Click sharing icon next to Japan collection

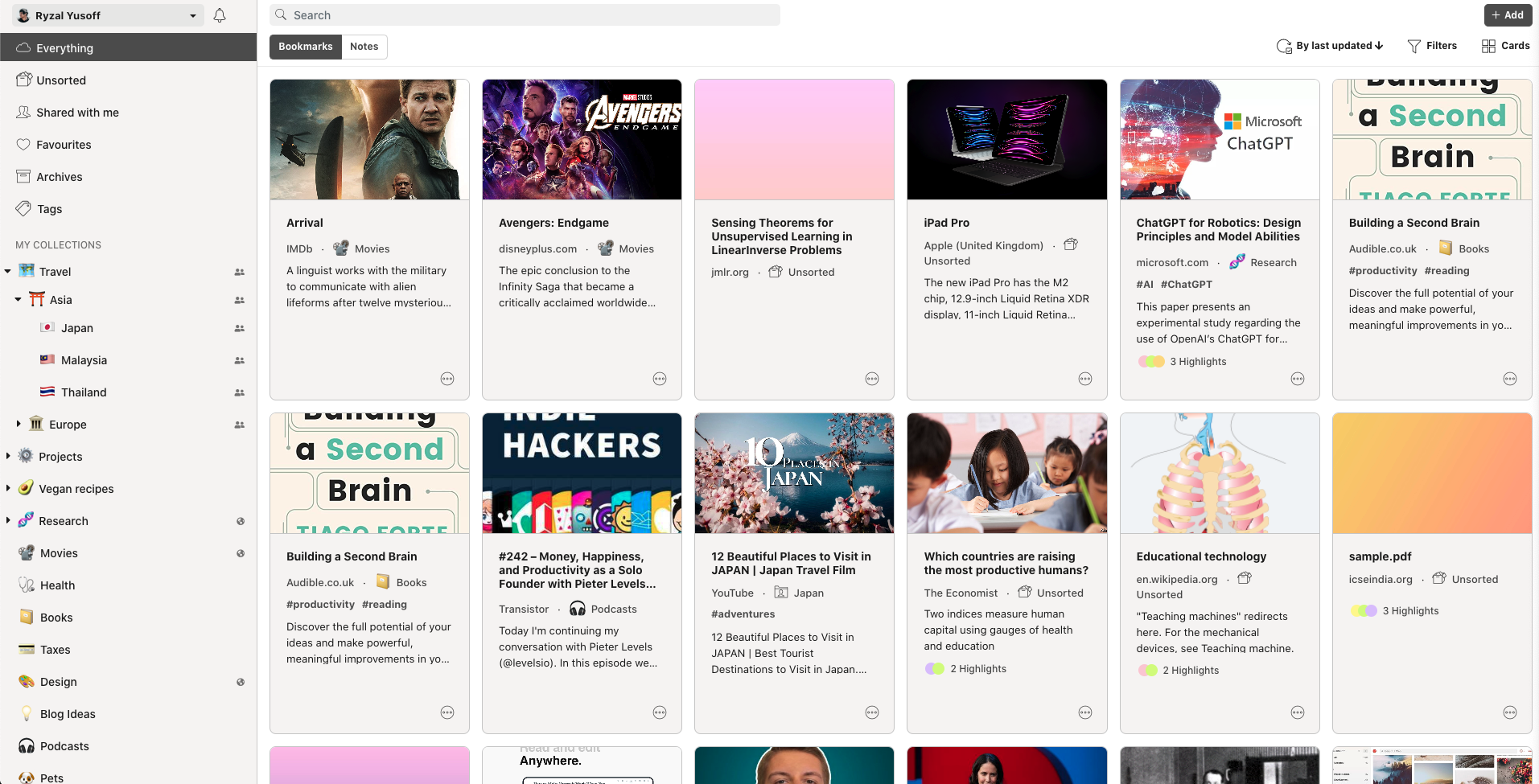point(240,328)
